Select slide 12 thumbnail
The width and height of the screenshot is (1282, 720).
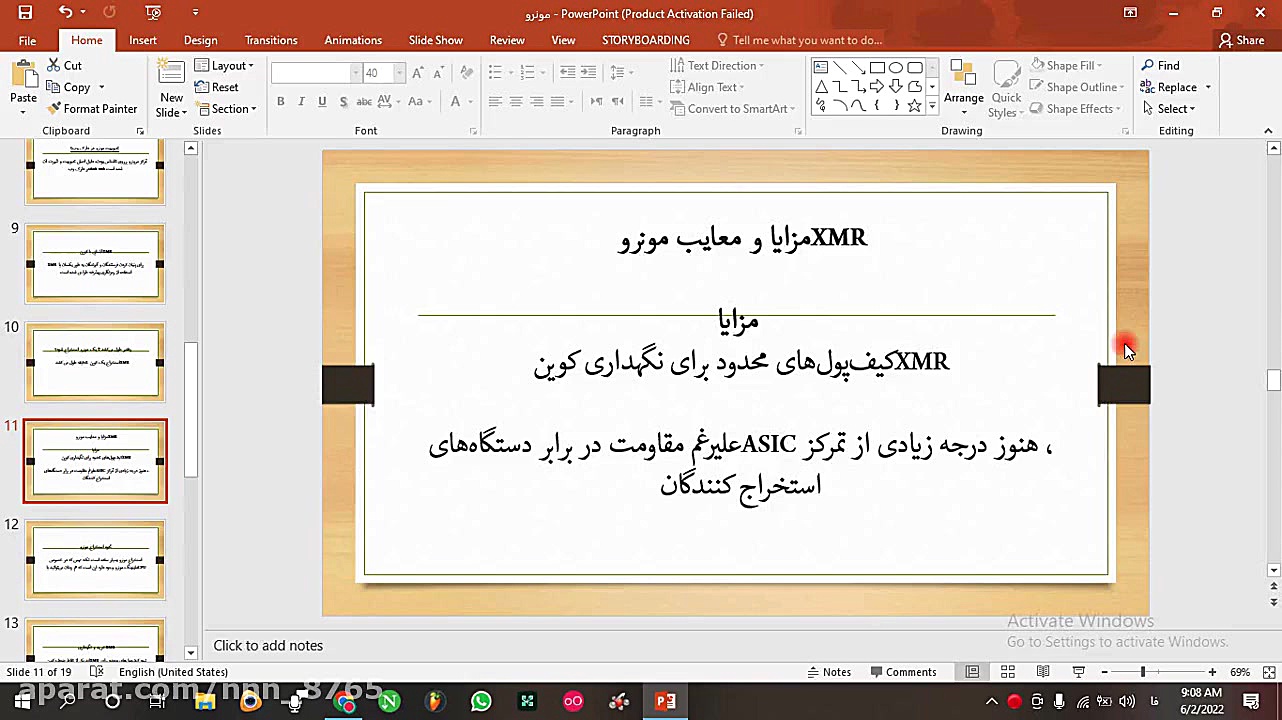(x=95, y=559)
